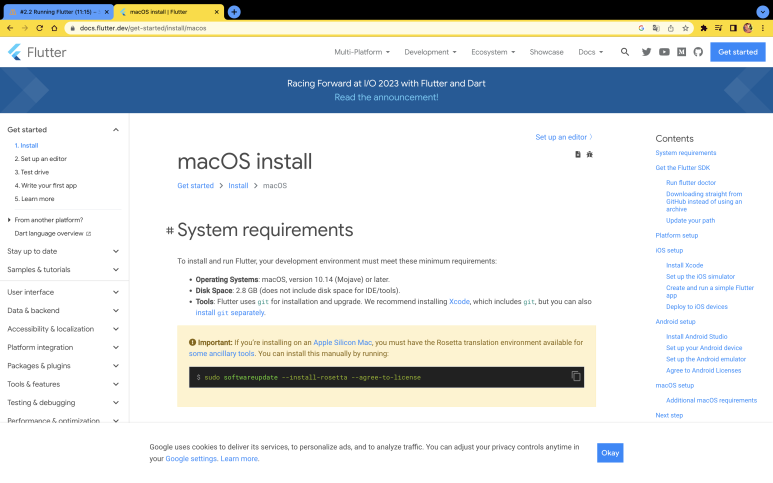Screen dimensions: 773x483
Task: Open Flutter Twitter page
Action: point(646,52)
